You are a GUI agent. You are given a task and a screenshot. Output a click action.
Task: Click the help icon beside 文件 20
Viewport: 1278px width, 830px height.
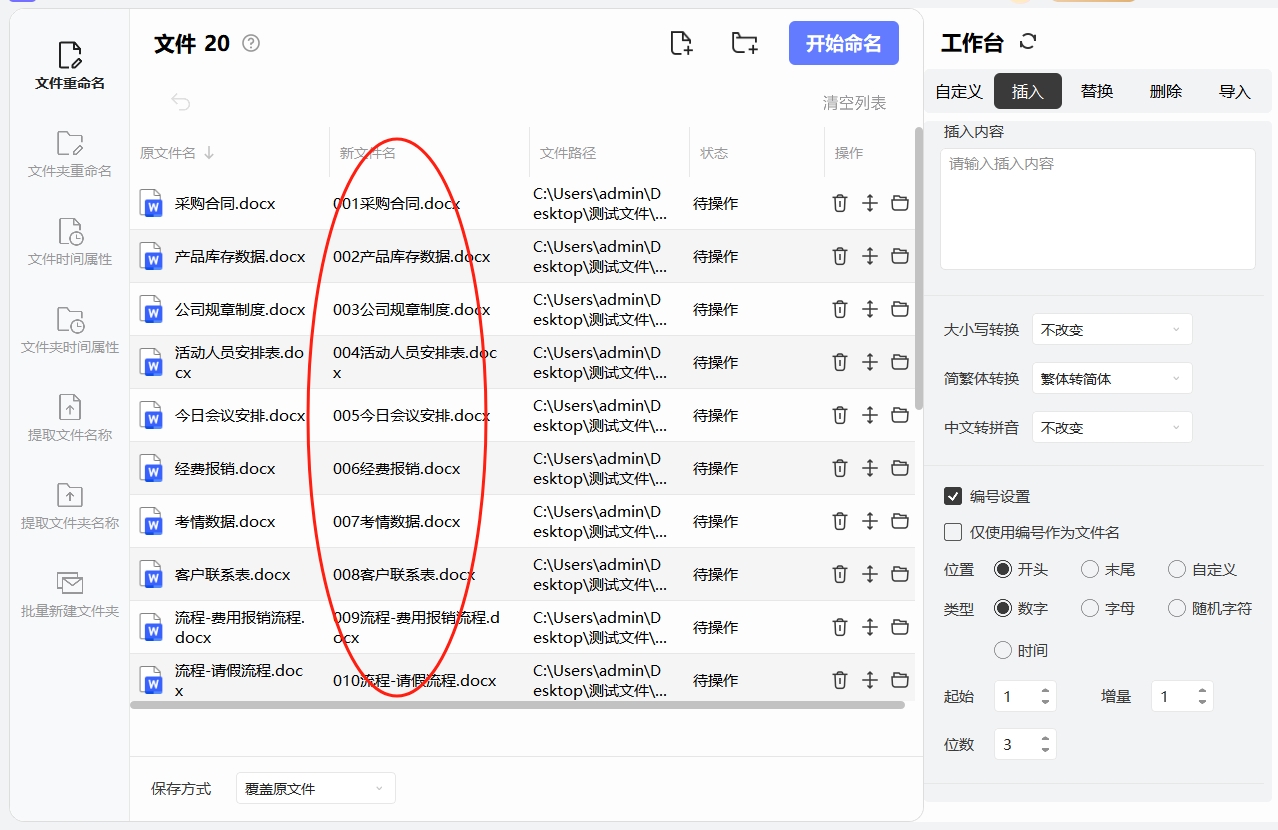(x=251, y=43)
